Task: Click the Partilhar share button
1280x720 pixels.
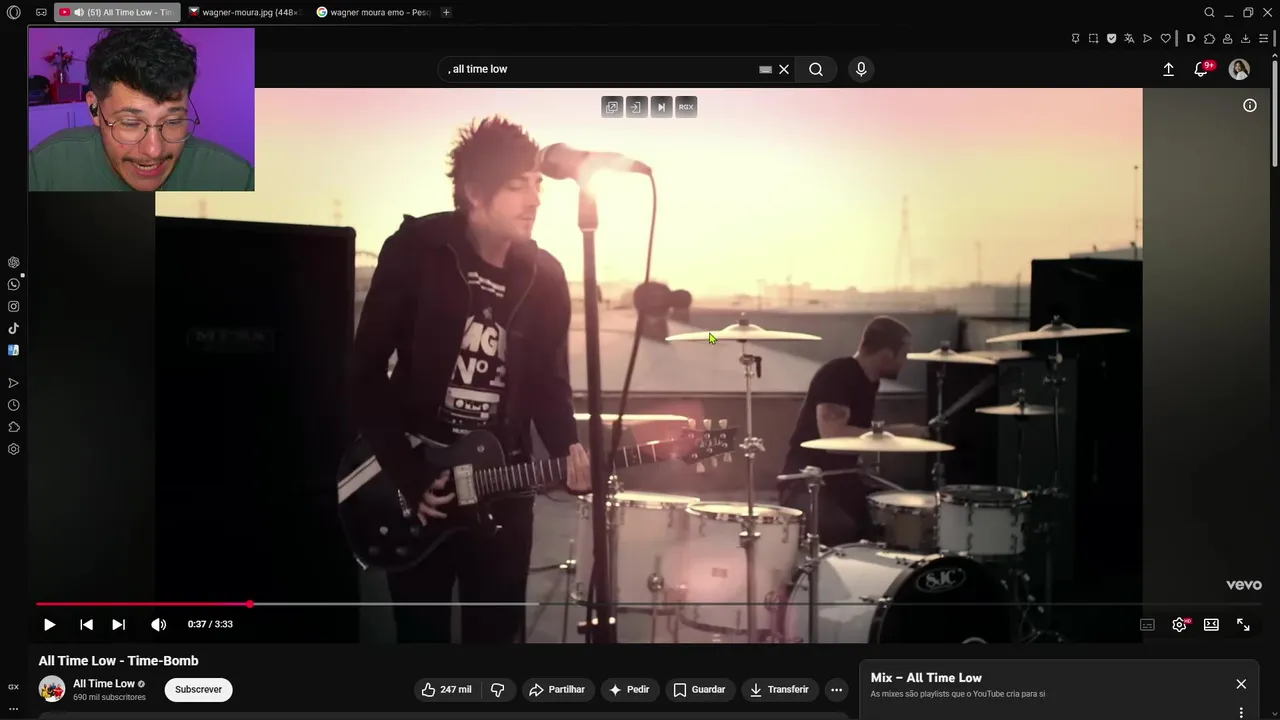Action: coord(557,689)
